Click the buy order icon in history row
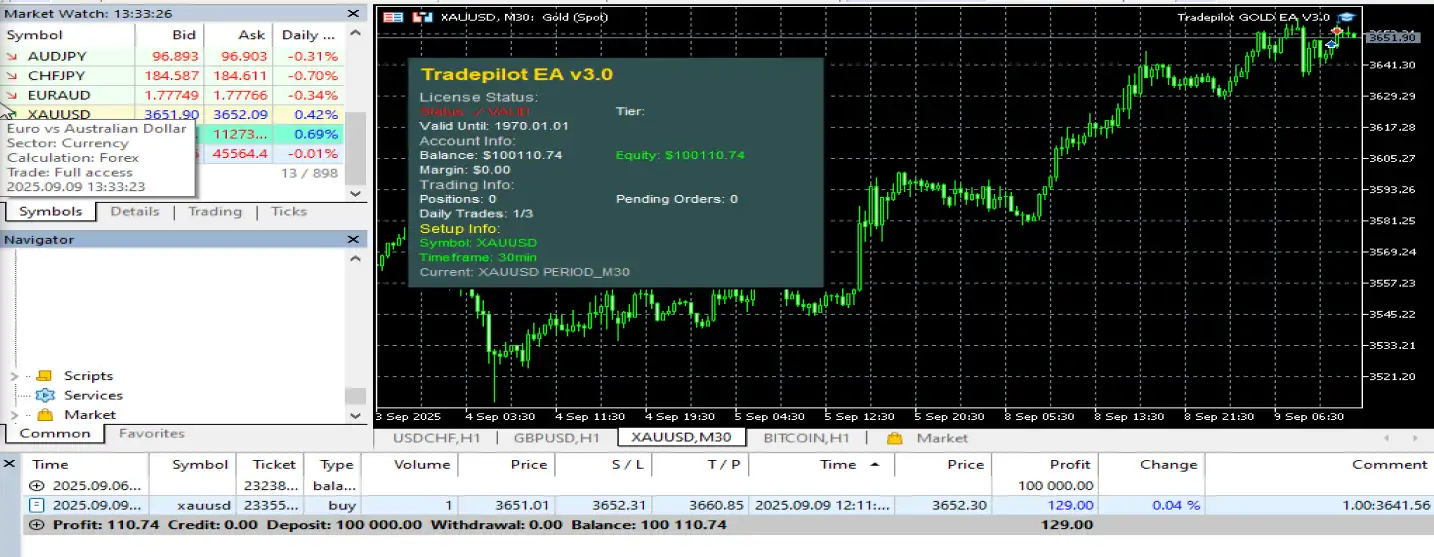The height and width of the screenshot is (557, 1434). point(37,506)
